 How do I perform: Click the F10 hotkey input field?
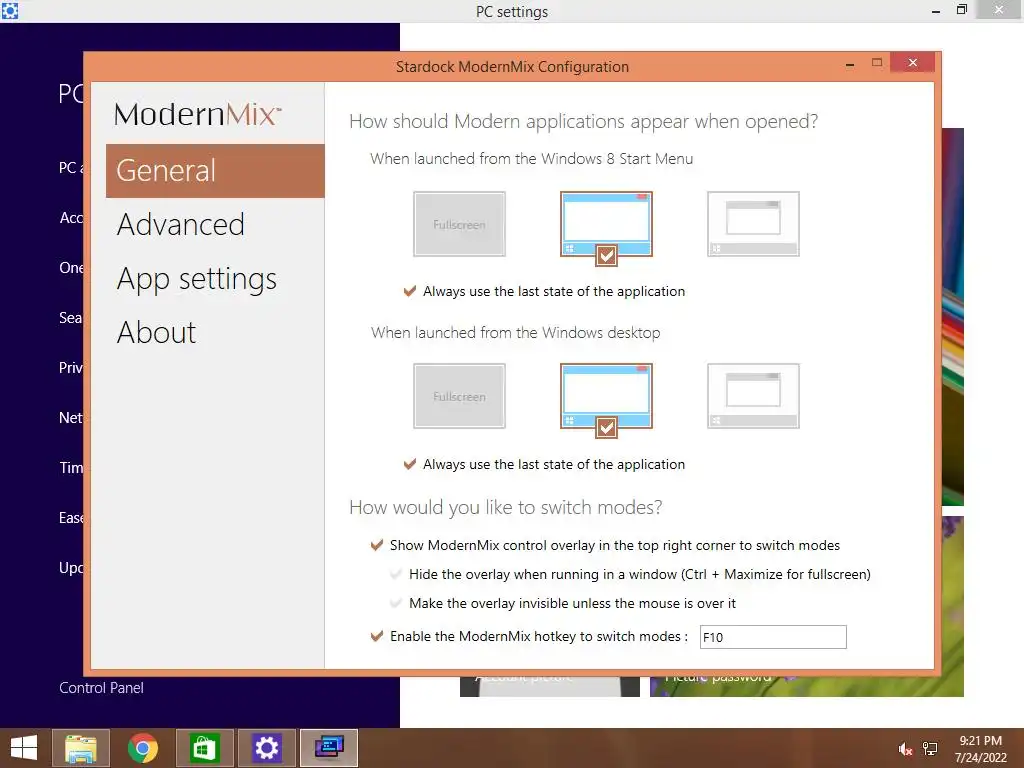coord(773,637)
